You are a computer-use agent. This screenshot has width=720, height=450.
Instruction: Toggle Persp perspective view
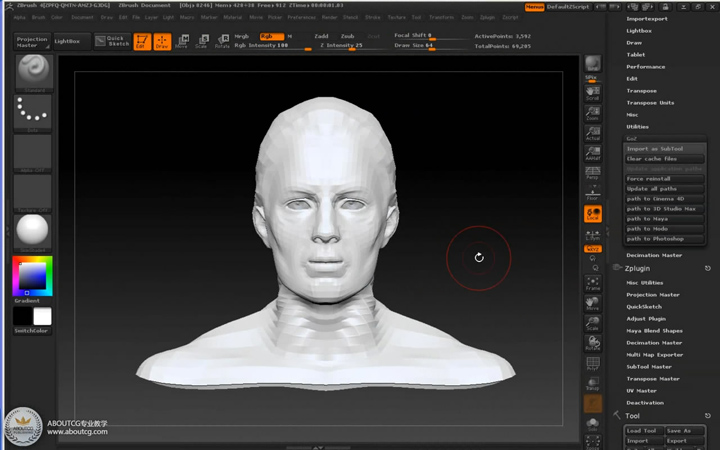tap(593, 173)
